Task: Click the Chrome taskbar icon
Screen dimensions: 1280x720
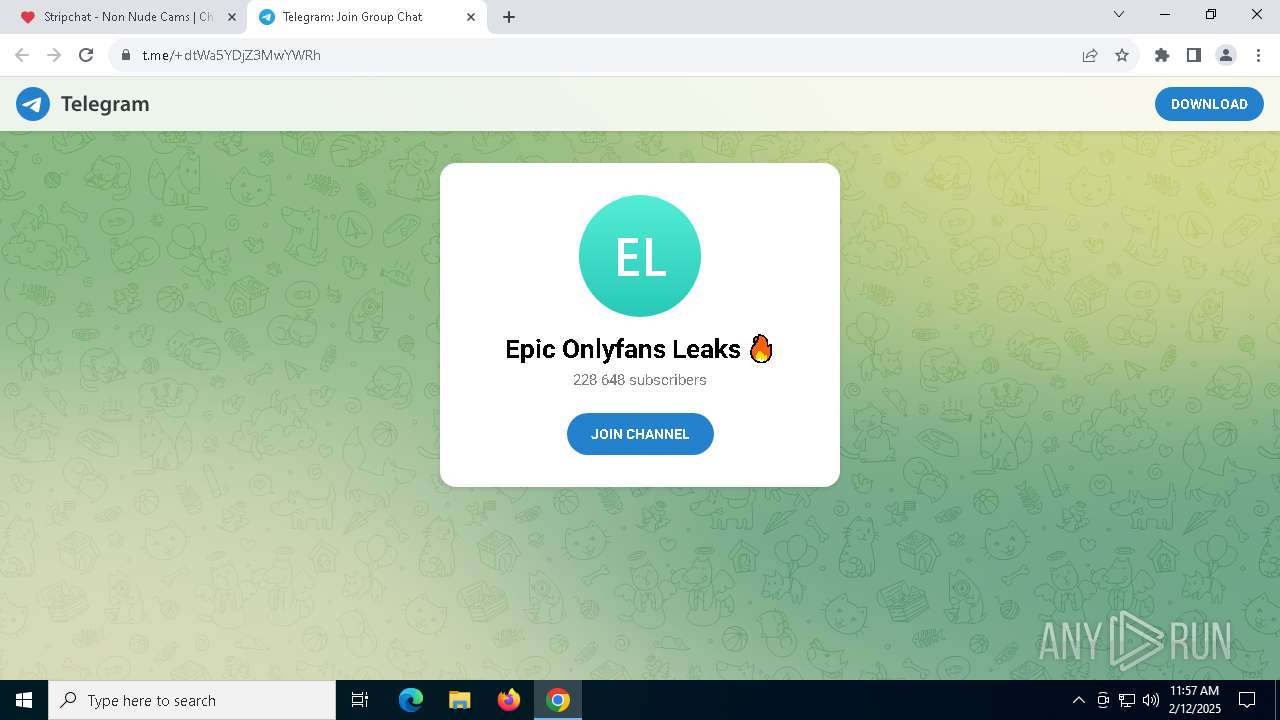Action: point(558,700)
